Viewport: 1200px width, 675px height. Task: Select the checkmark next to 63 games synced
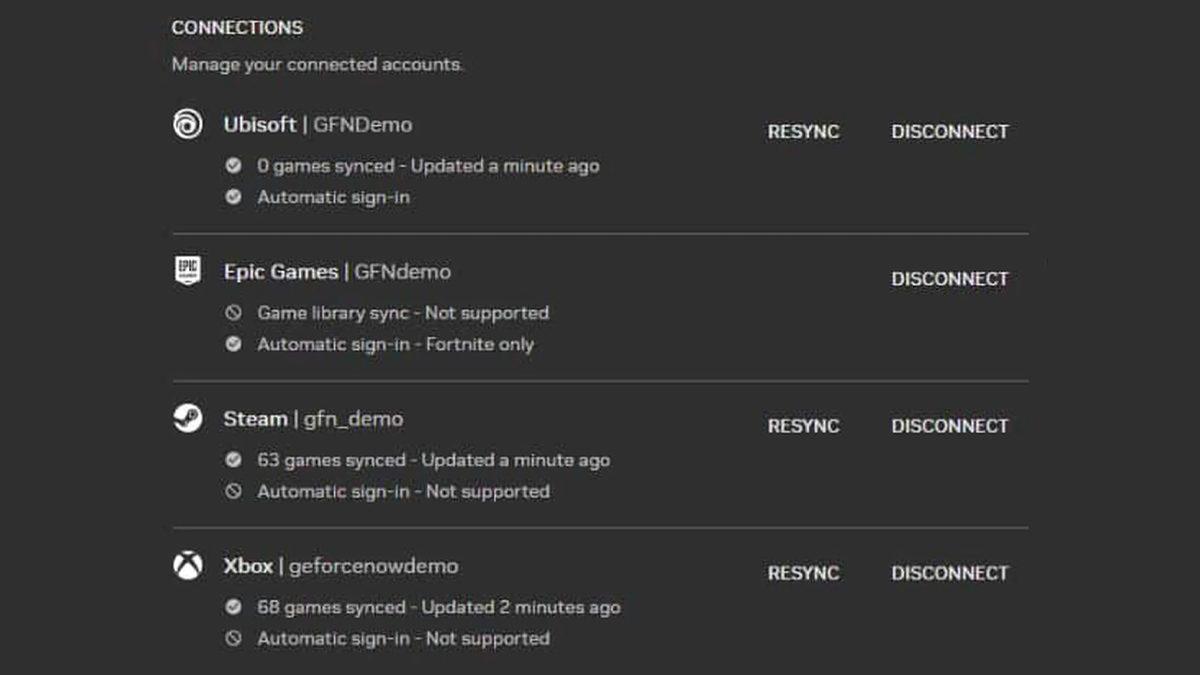click(234, 460)
